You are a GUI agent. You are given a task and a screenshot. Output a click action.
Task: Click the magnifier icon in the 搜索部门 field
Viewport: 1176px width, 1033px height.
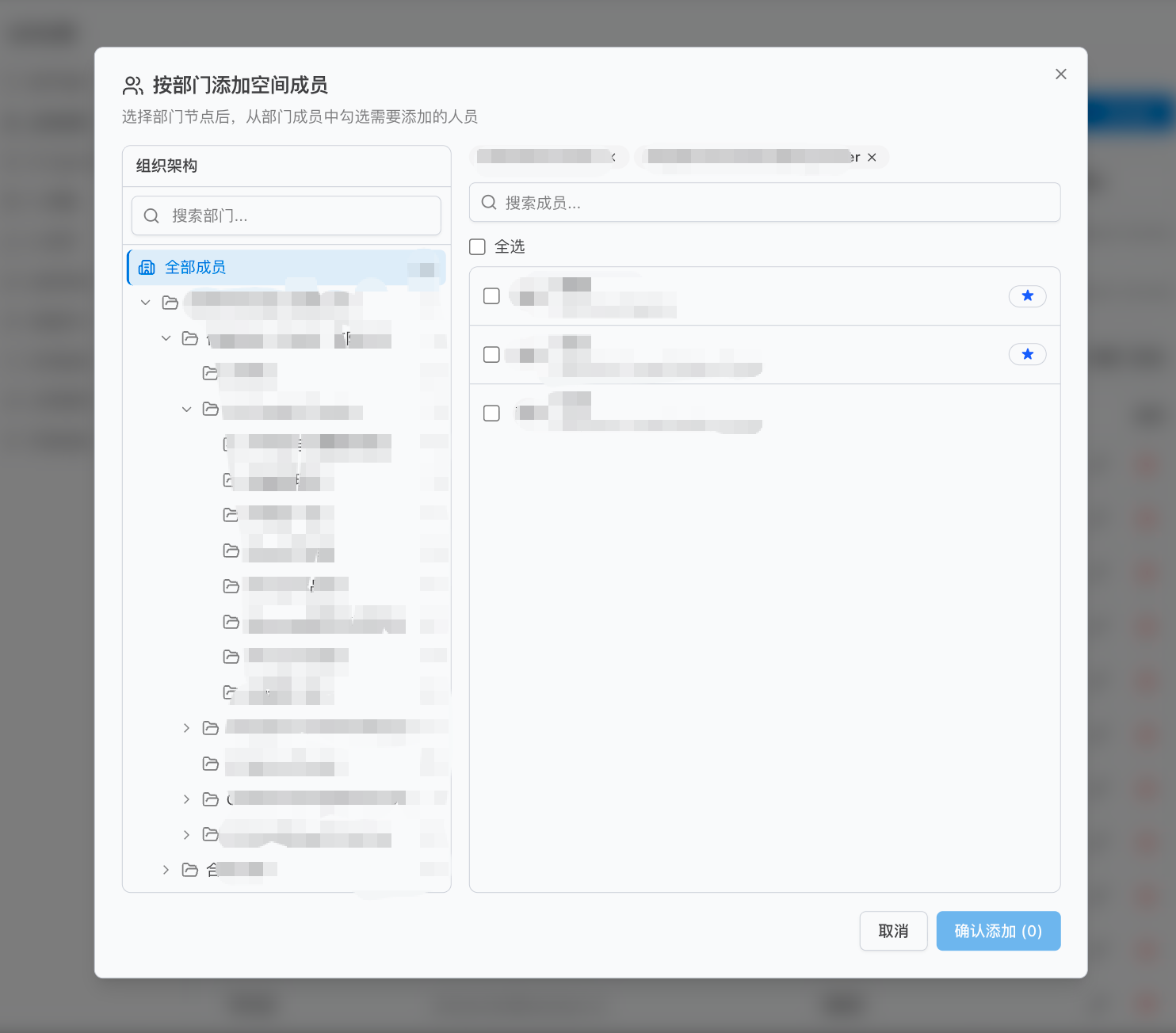[151, 215]
